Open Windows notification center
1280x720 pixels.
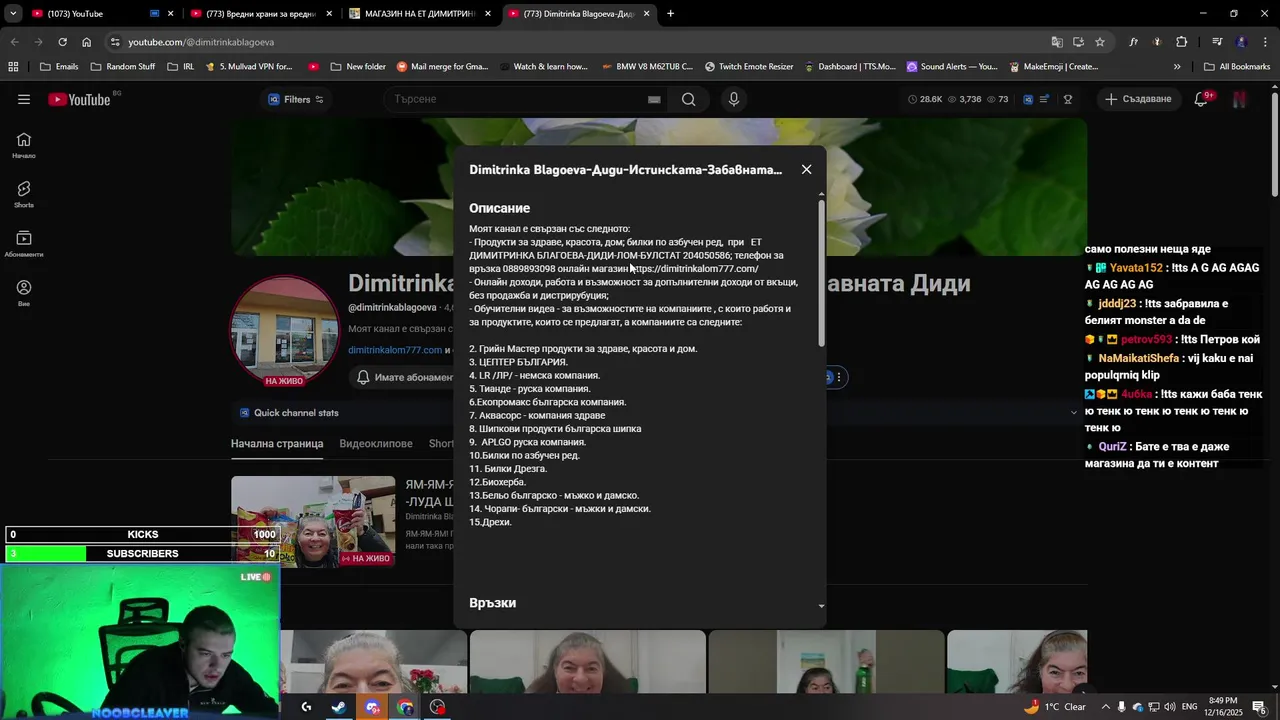tap(1259, 707)
